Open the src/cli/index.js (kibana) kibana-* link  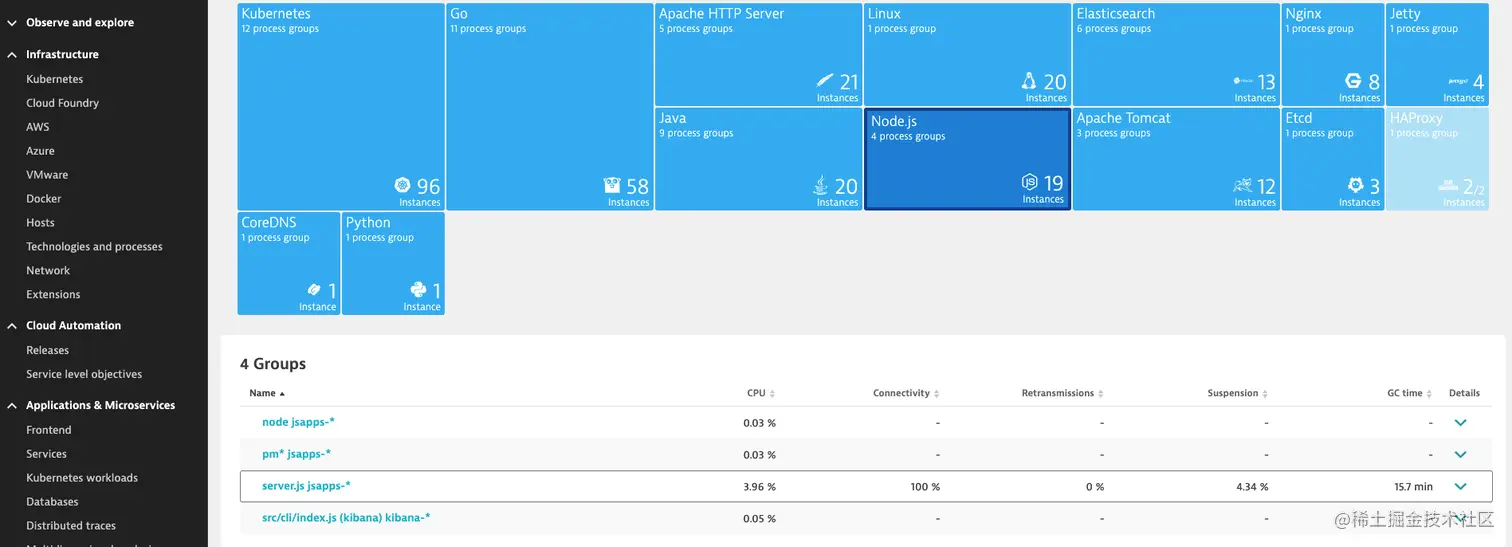click(346, 518)
